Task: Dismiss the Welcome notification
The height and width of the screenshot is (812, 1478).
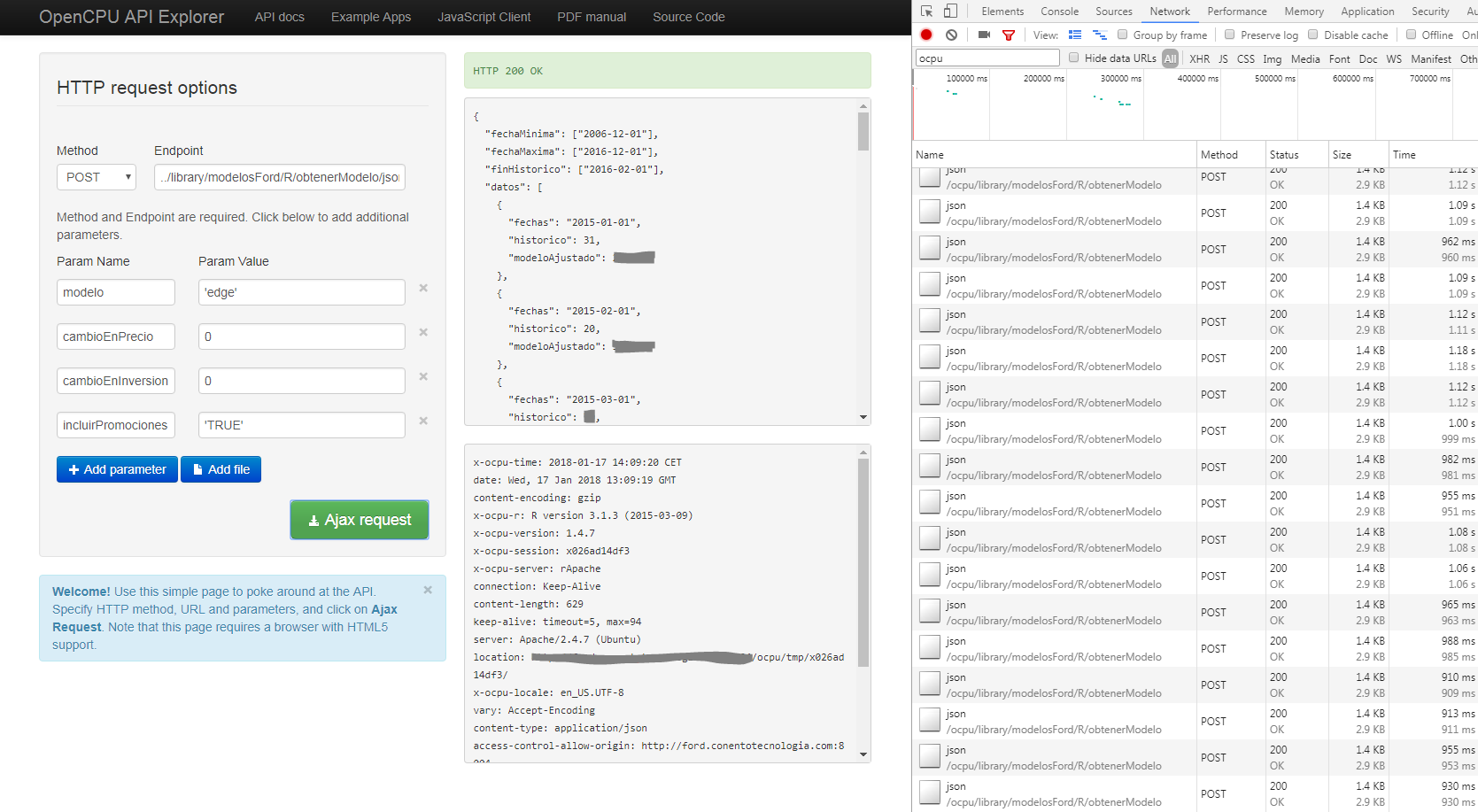Action: (x=427, y=589)
